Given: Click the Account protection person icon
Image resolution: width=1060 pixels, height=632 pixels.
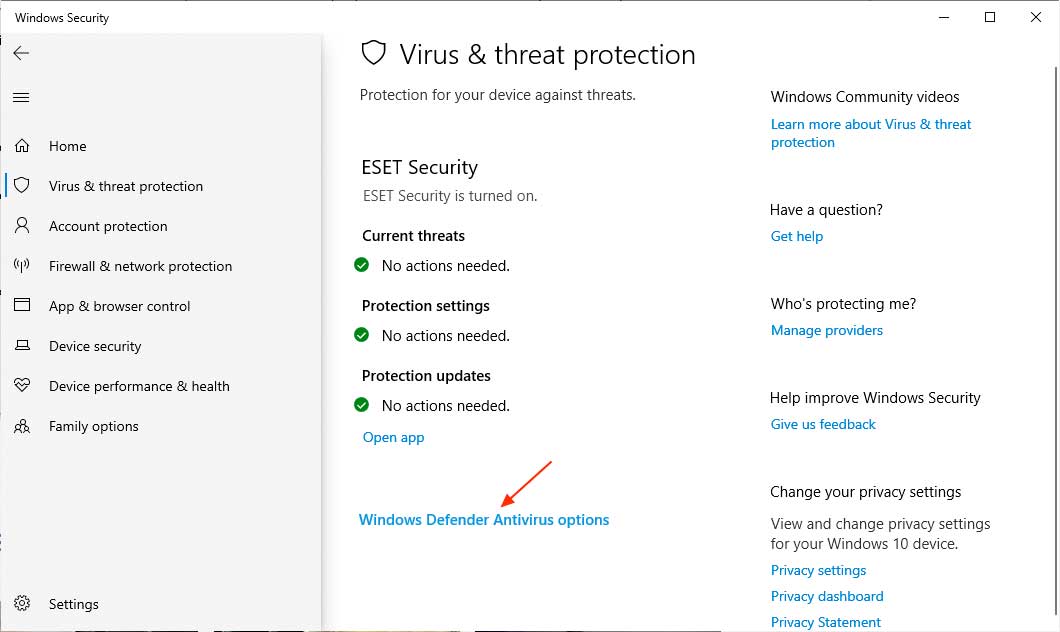Looking at the screenshot, I should click(22, 226).
